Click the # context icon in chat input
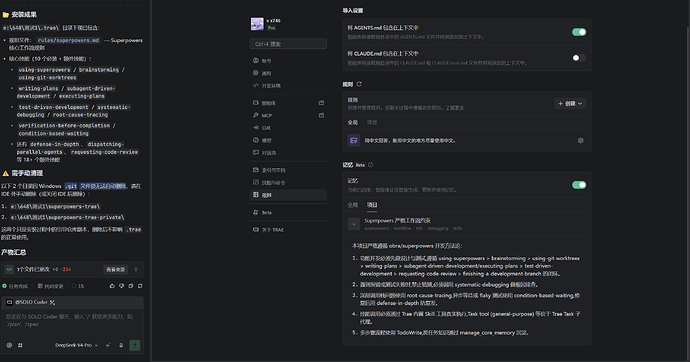Image resolution: width=690 pixels, height=362 pixels. tap(20, 345)
